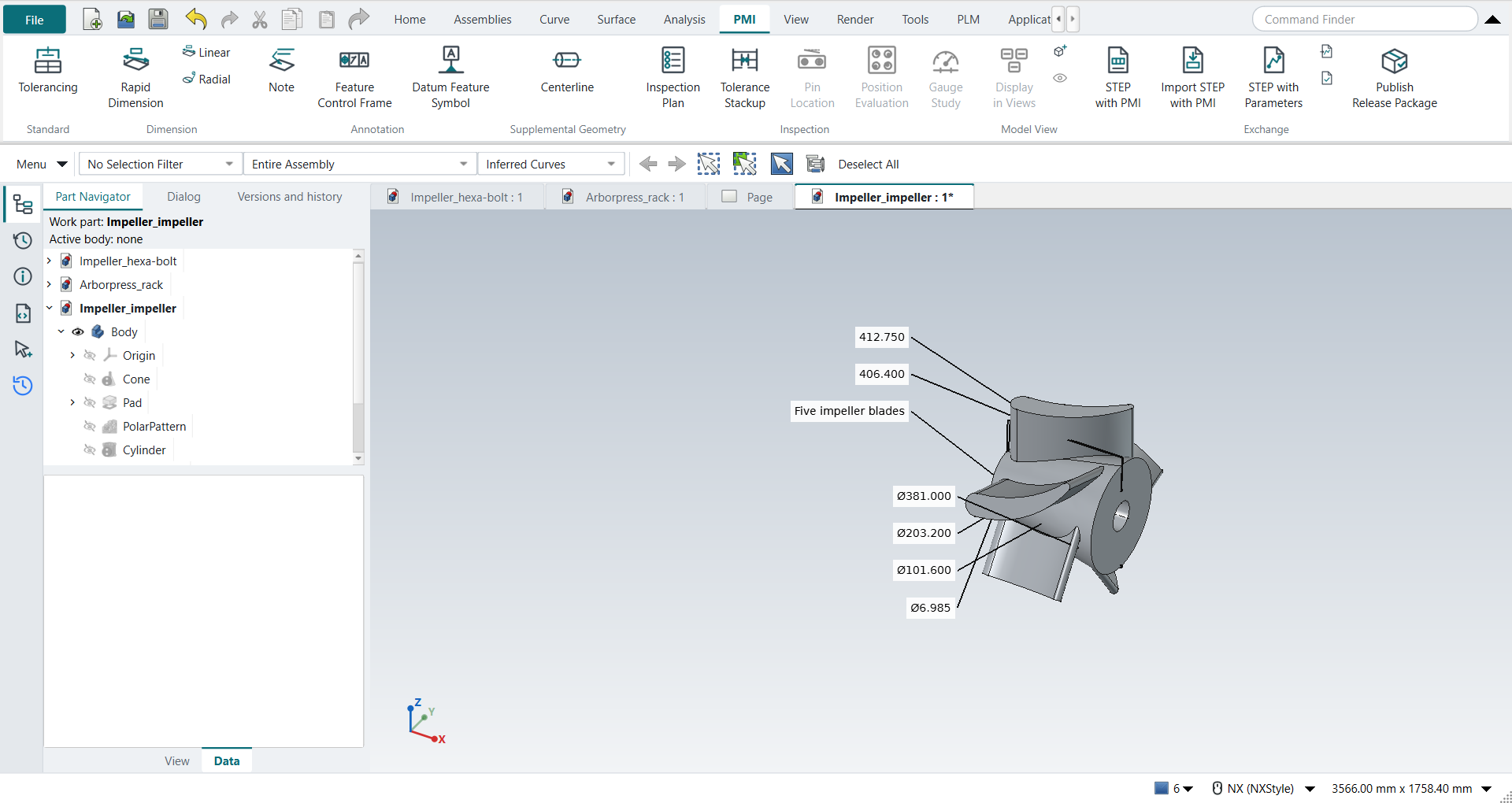
Task: Open the Inspection Plan
Action: coord(673,78)
